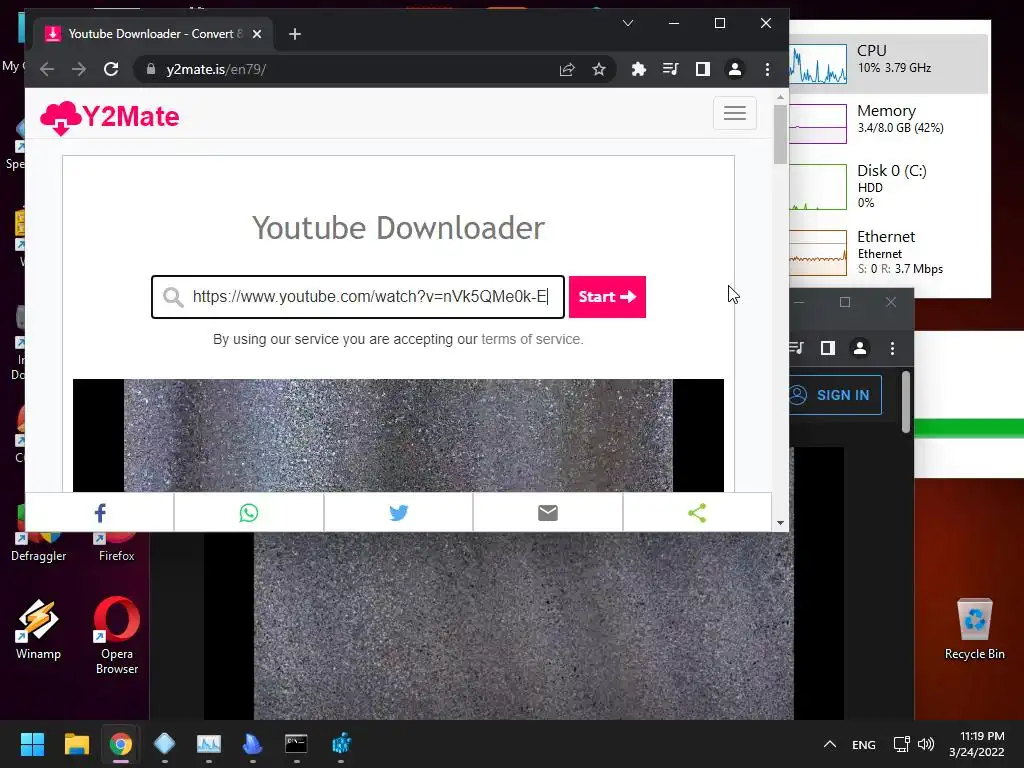
Task: Open Chrome three-dot menu
Action: click(767, 69)
